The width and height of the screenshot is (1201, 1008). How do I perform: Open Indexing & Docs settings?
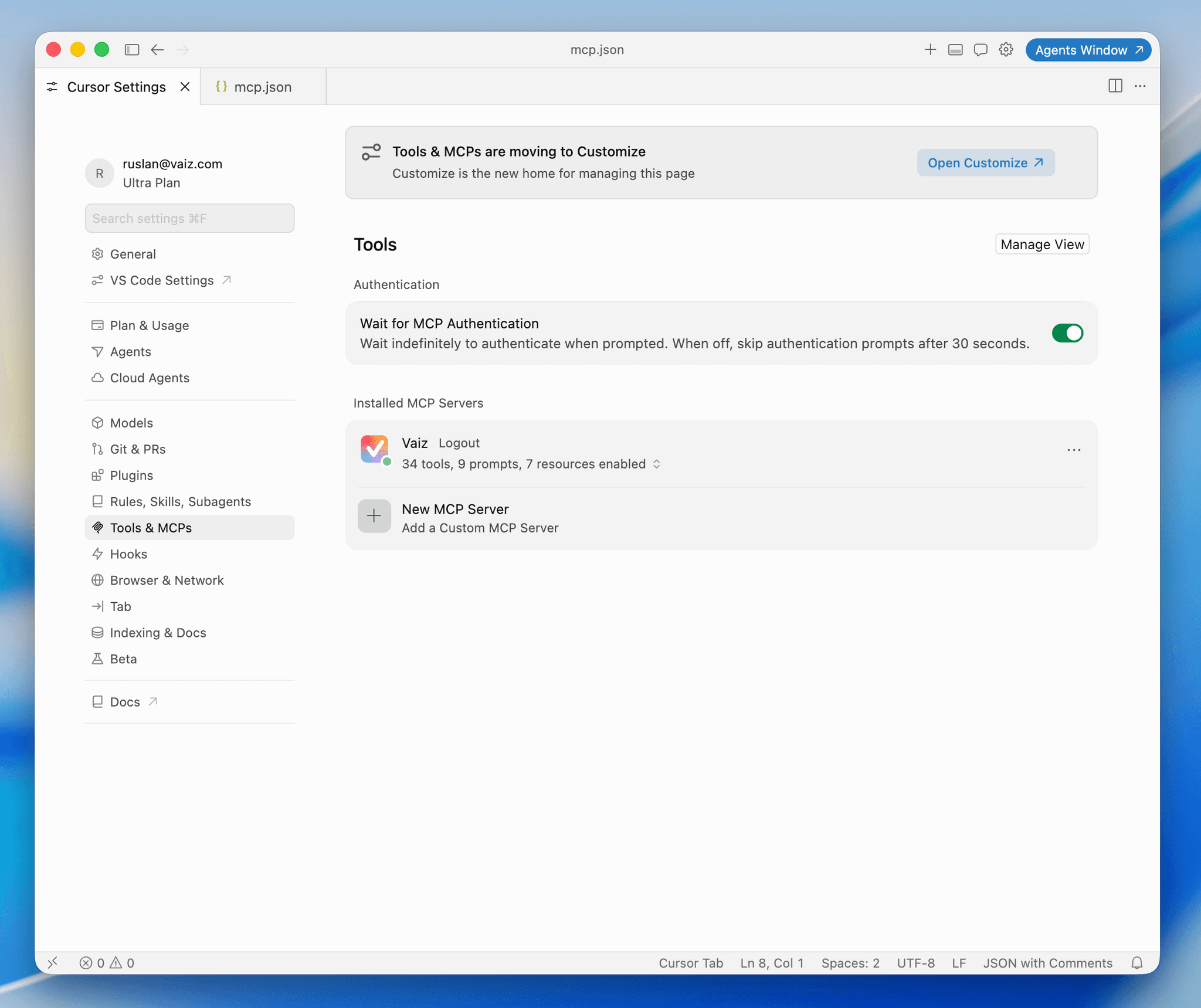189,633
